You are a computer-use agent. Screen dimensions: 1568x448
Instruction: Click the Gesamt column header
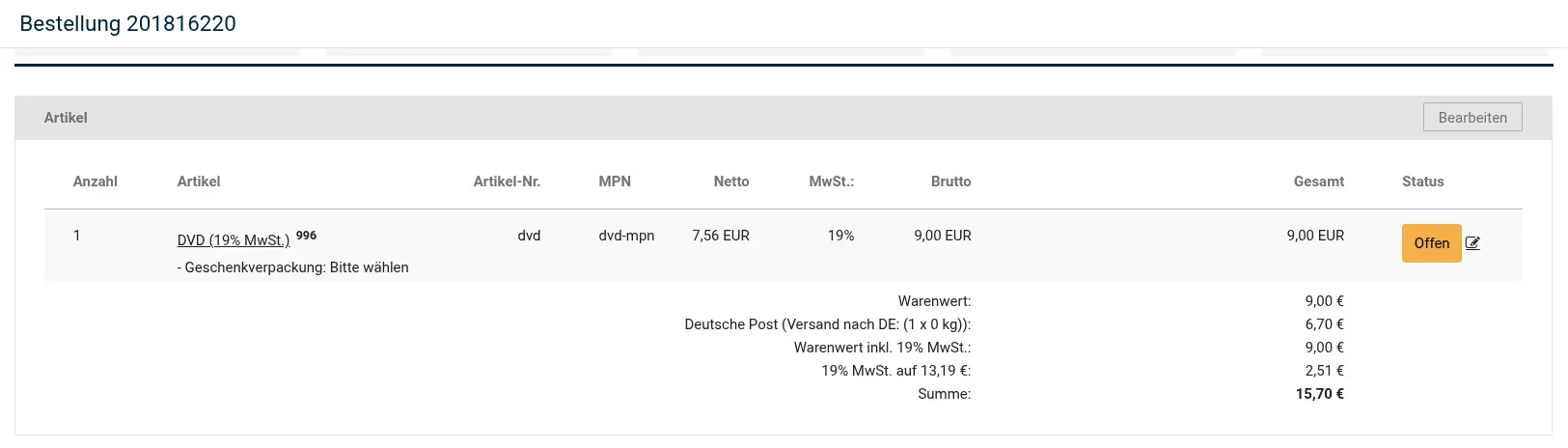tap(1319, 182)
